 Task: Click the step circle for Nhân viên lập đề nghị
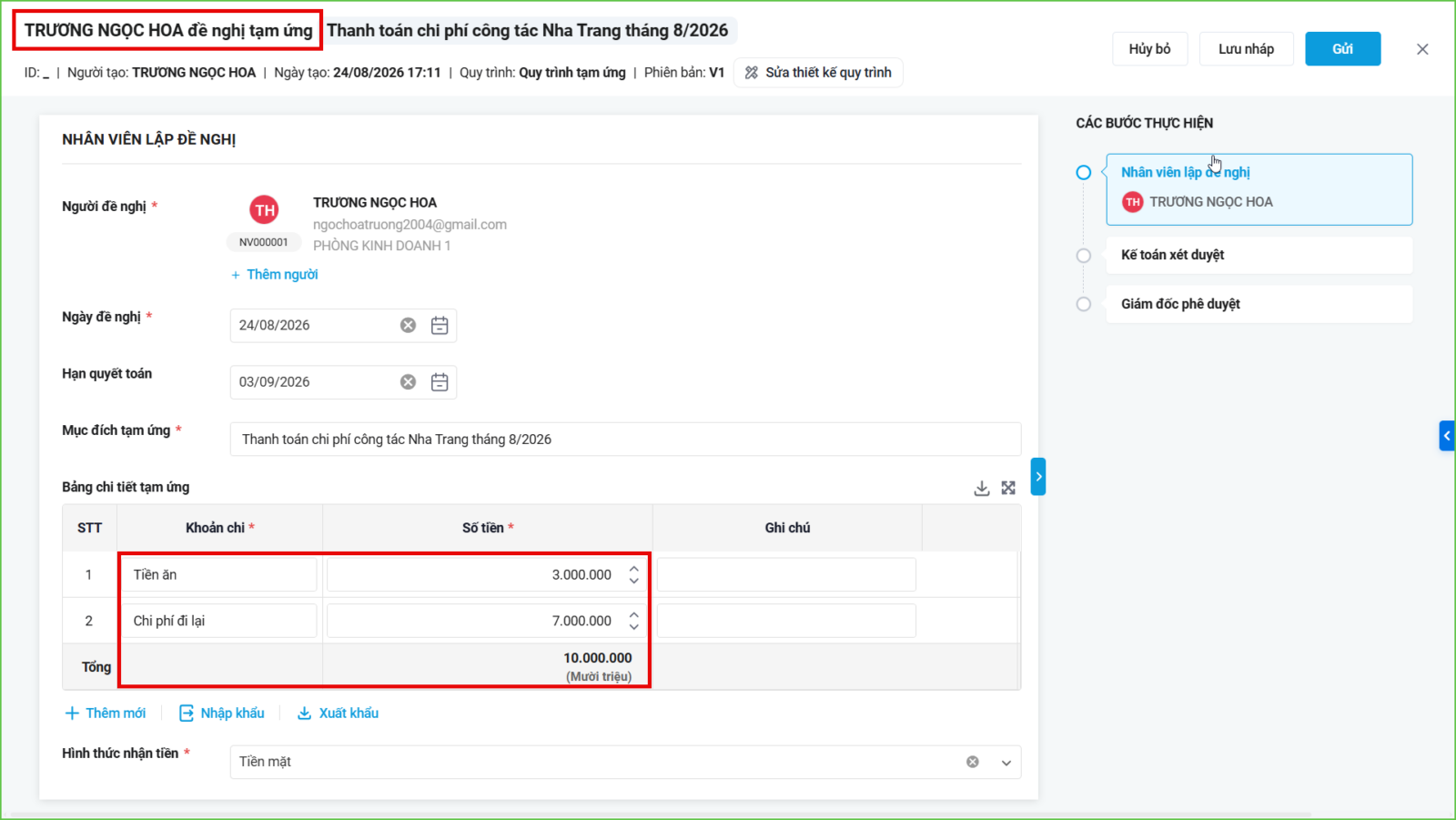pos(1083,173)
